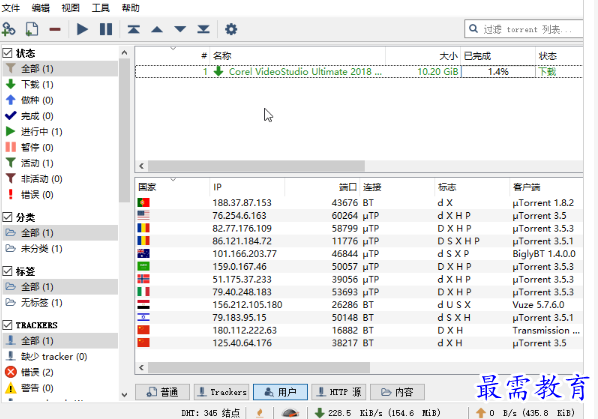
Task: Pause torrents with the pause icon
Action: [x=106, y=29]
